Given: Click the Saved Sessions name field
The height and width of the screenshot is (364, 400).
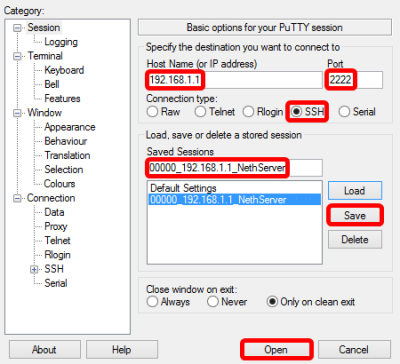Looking at the screenshot, I should 234,168.
